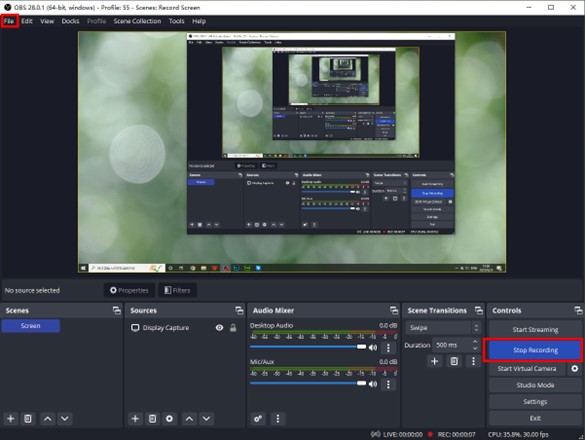This screenshot has width=585, height=440.
Task: Open source properties gear in Sources panel
Action: [x=169, y=418]
